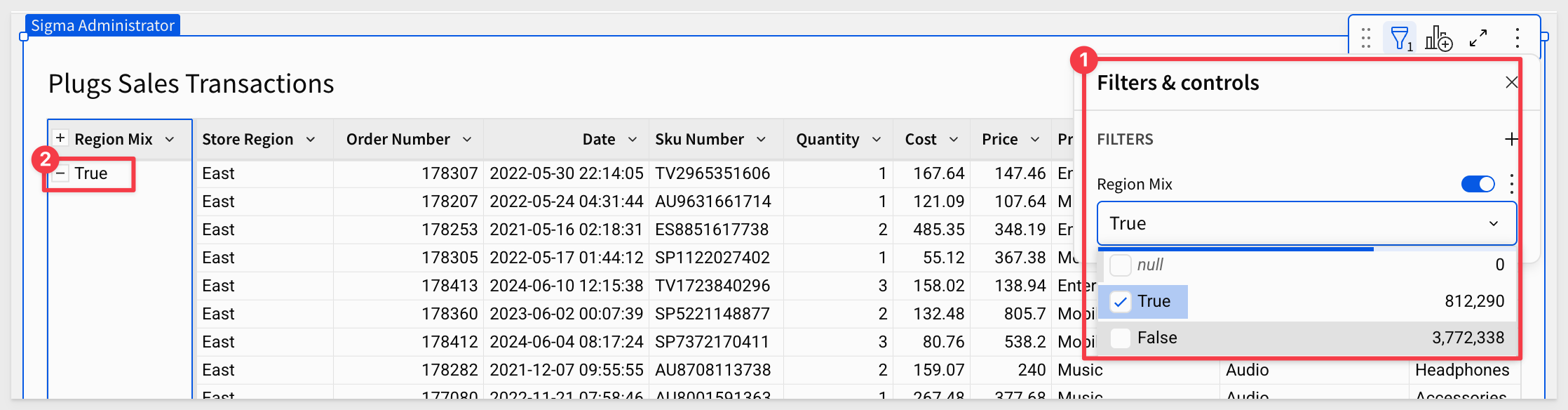Select the Store Region column header
Viewport: 1568px width, 410px height.
pos(248,139)
